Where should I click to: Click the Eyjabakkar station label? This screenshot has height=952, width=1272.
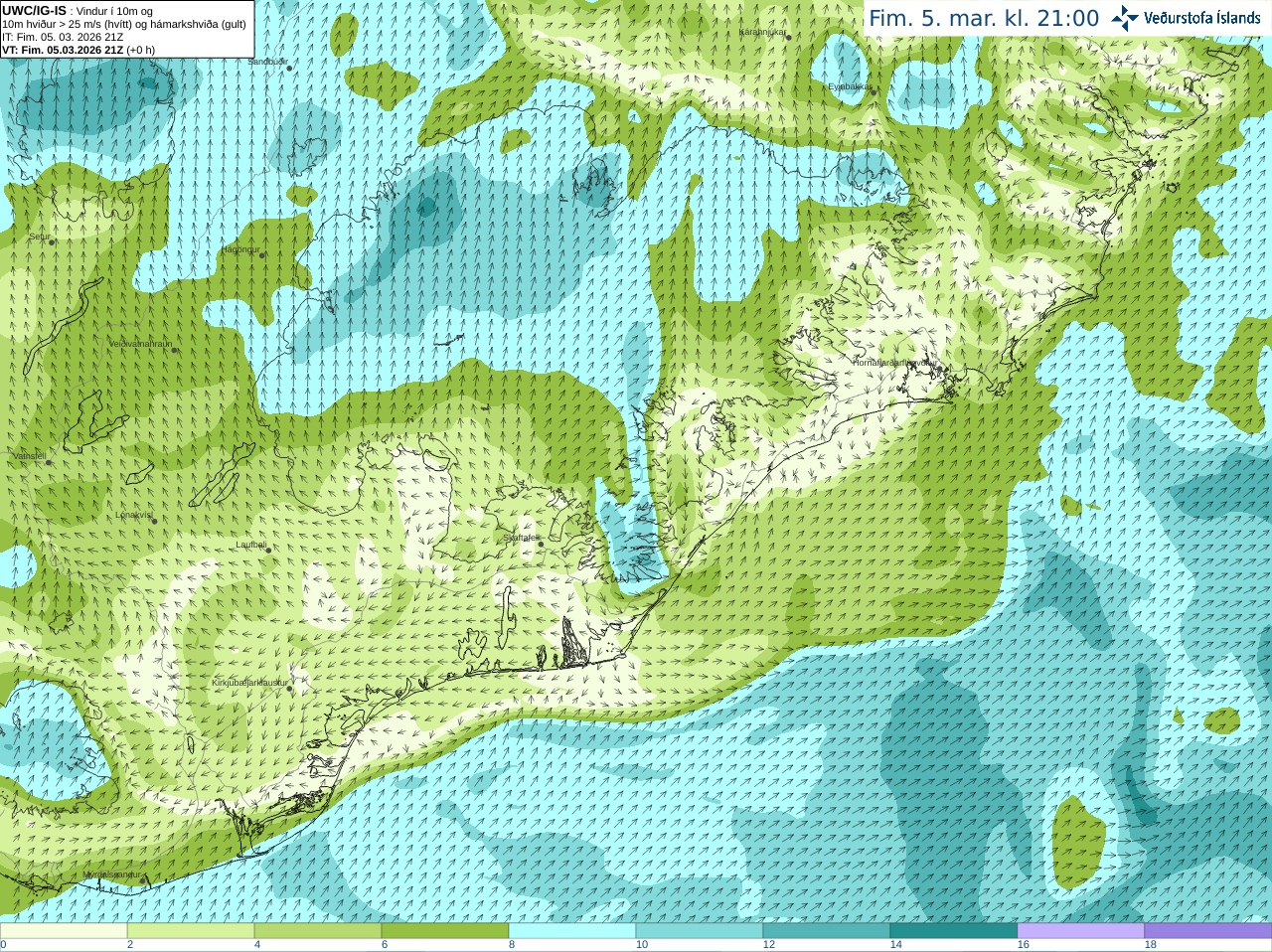[x=850, y=87]
